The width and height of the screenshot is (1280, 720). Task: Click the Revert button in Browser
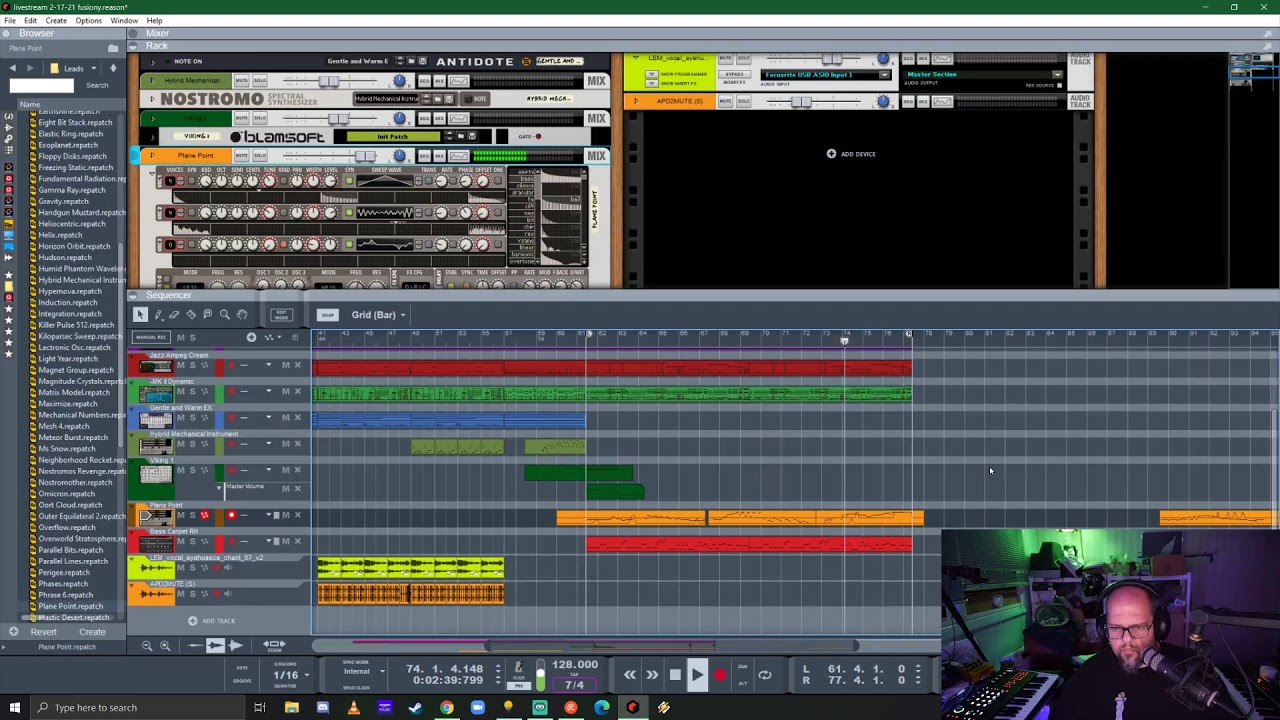coord(43,632)
